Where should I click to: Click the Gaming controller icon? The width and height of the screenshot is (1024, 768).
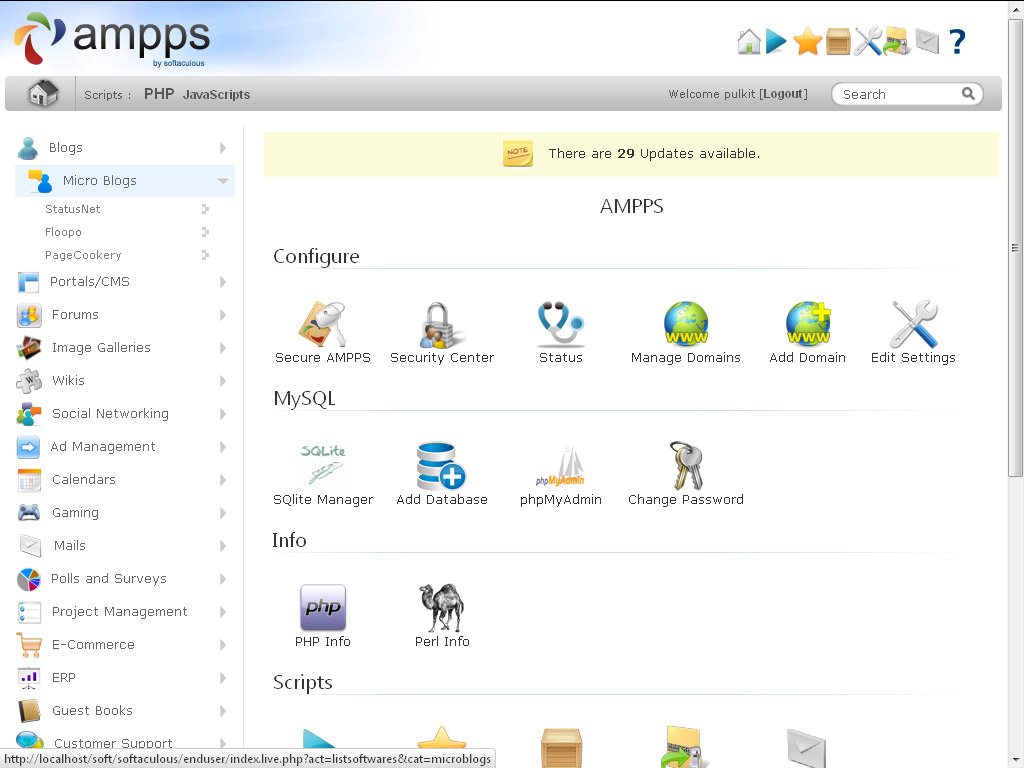click(x=29, y=512)
